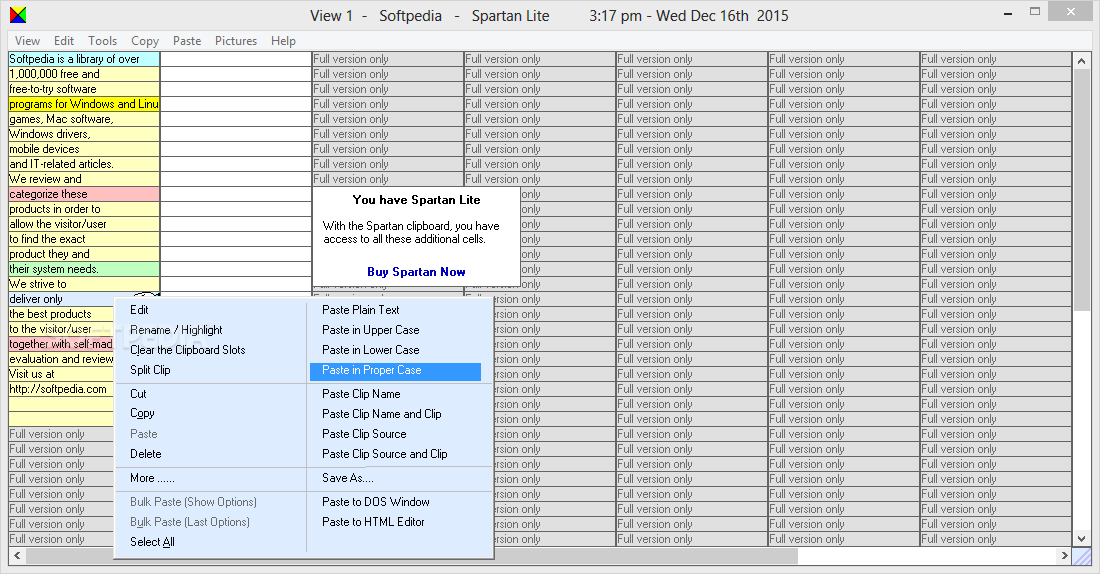Select green clip 'their system needs.'
Image resolution: width=1100 pixels, height=574 pixels.
(x=84, y=269)
